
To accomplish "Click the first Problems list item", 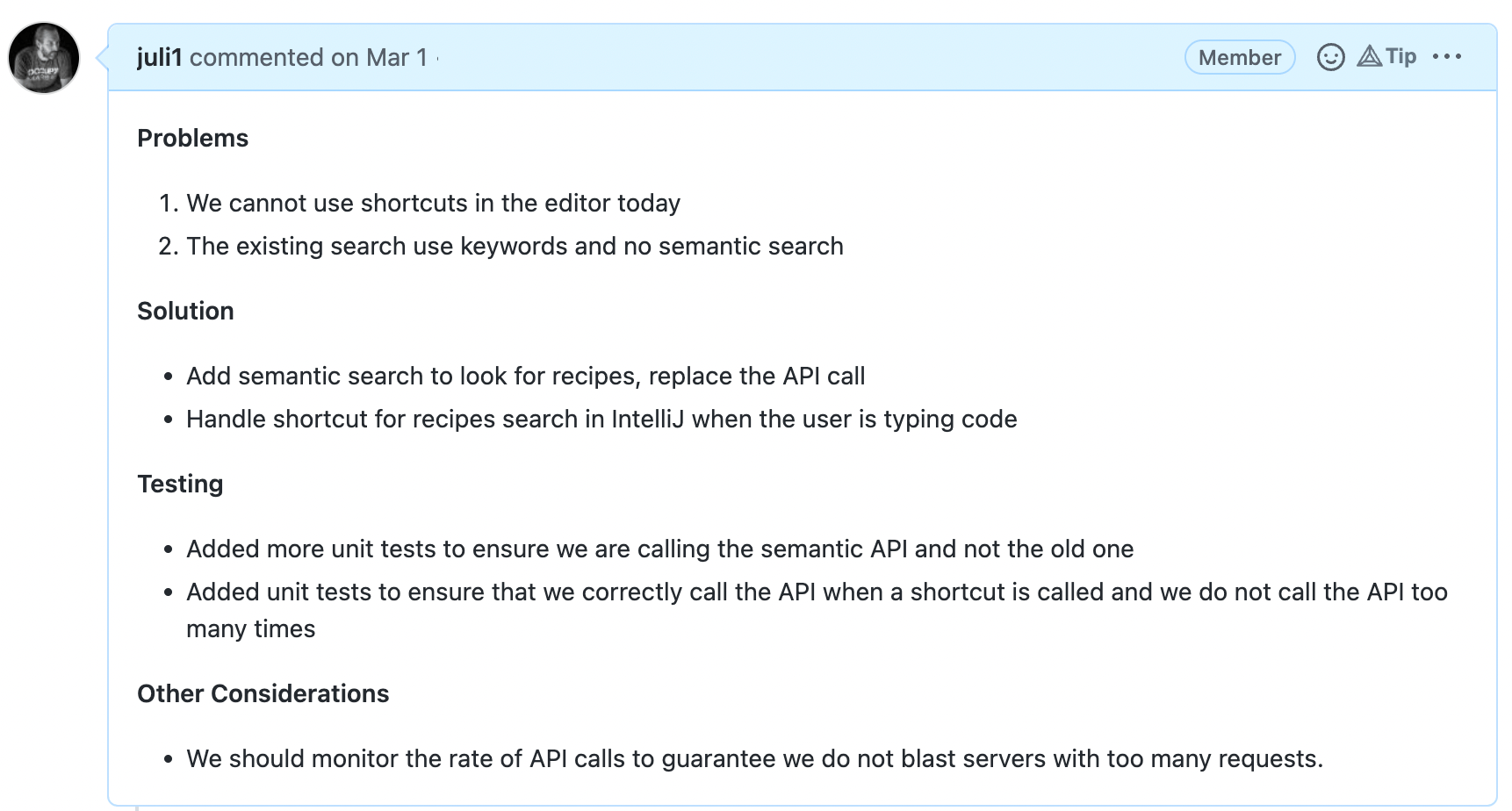I will click(433, 202).
